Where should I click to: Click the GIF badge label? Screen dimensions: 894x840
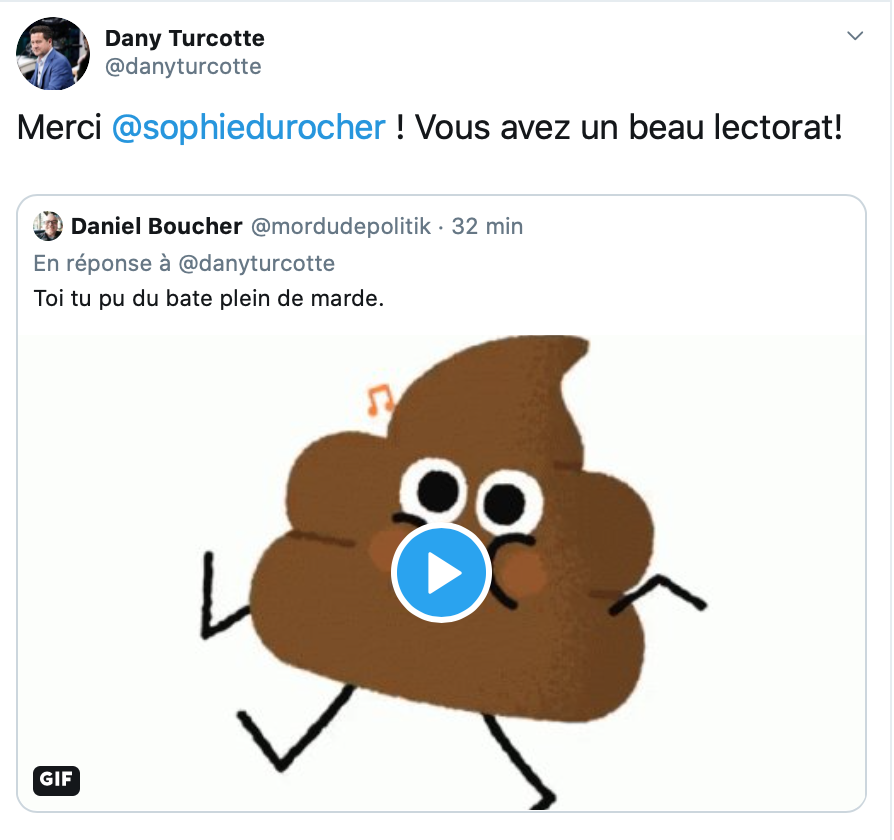(56, 780)
